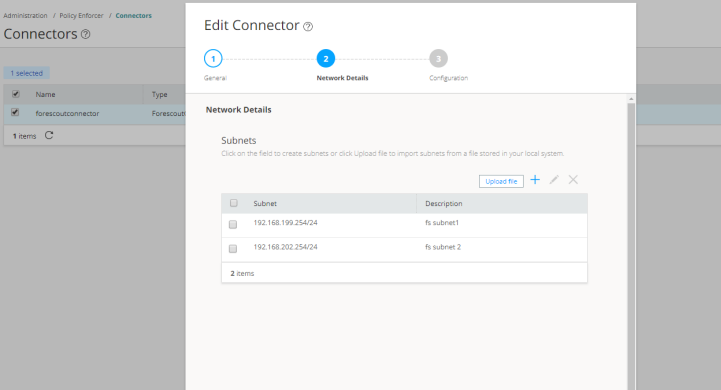Go to step 3 Configuration
Viewport: 721px width, 390px height.
[x=438, y=58]
